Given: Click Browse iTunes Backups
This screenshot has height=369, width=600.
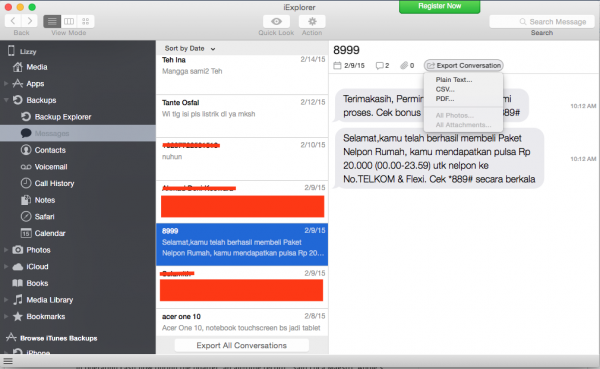Looking at the screenshot, I should [58, 338].
